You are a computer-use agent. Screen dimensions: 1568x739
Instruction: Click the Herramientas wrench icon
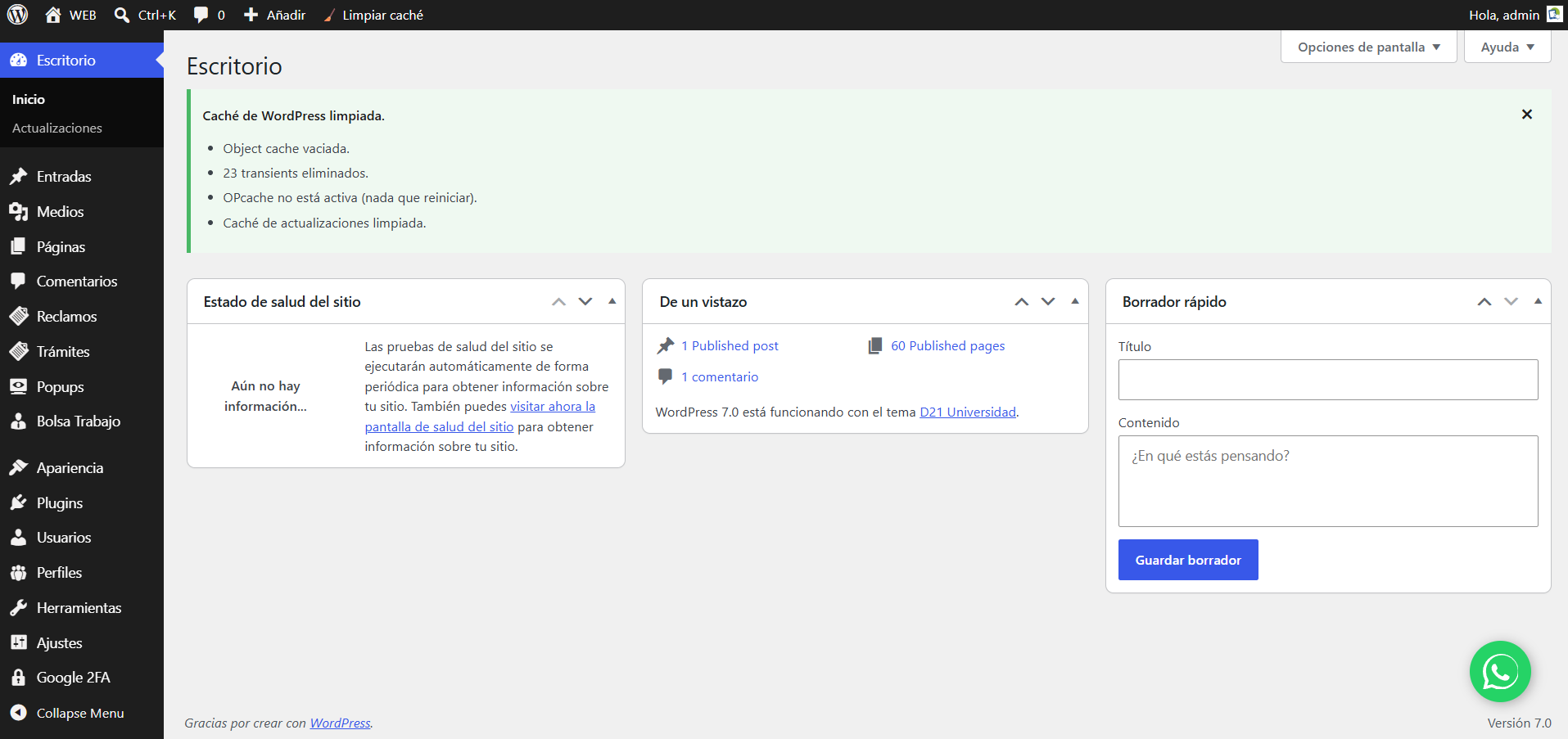18,608
